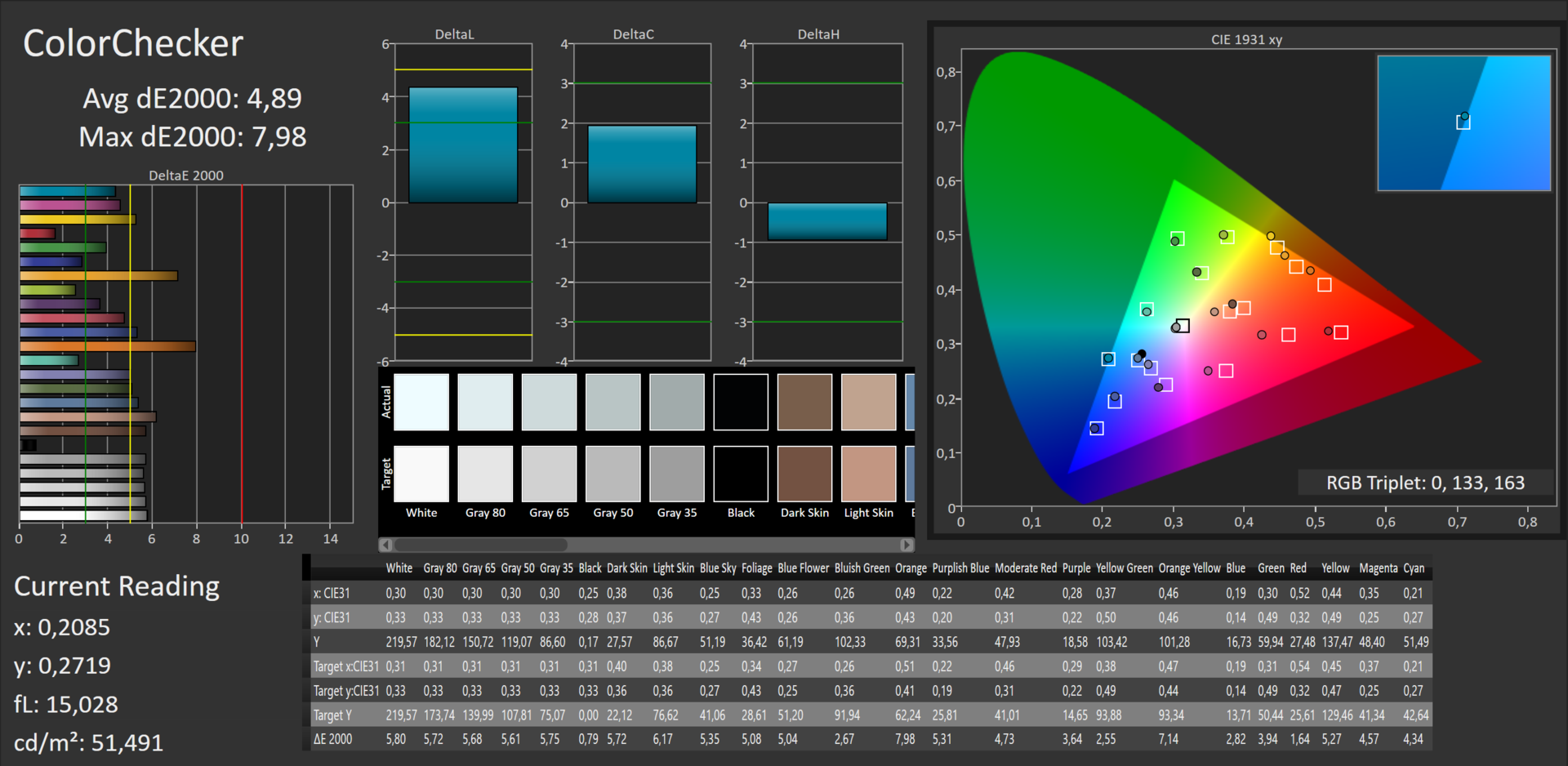Click the White column header in the table
Screen dimensions: 1568x766
[x=399, y=568]
